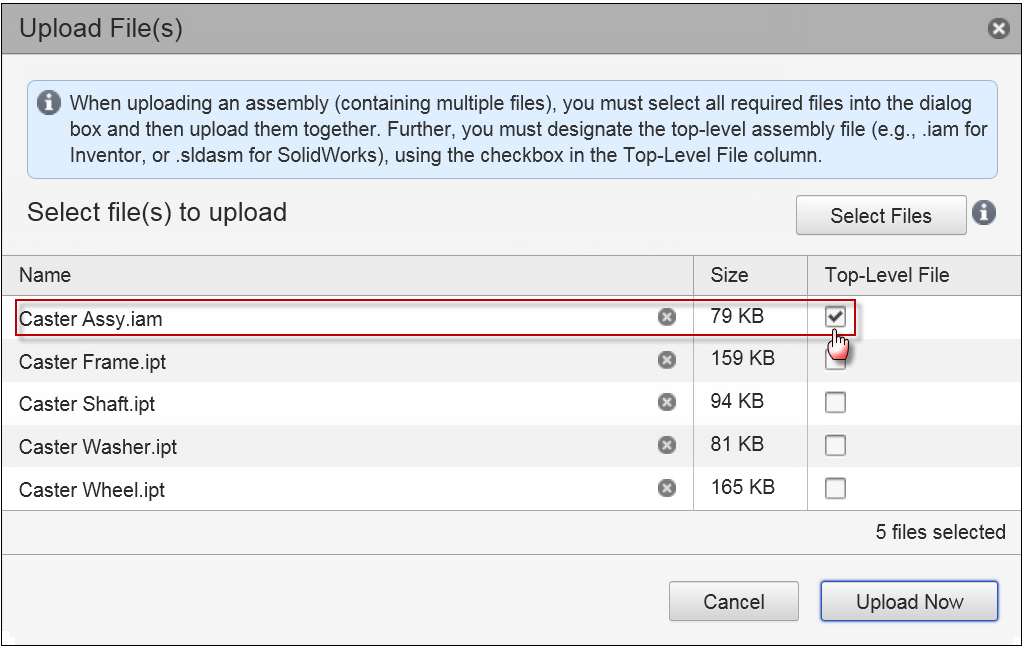Remove Caster Frame.ipt from the upload list
1022x646 pixels.
click(x=666, y=360)
